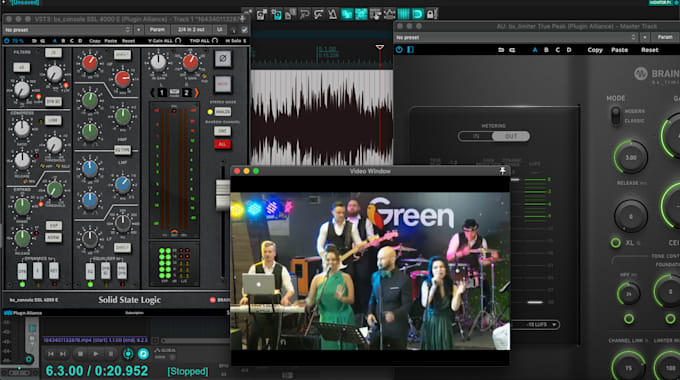Toggle the MODE Modern/Classic switch in bx_limiter
Viewport: 680px width, 380px height.
(615, 116)
